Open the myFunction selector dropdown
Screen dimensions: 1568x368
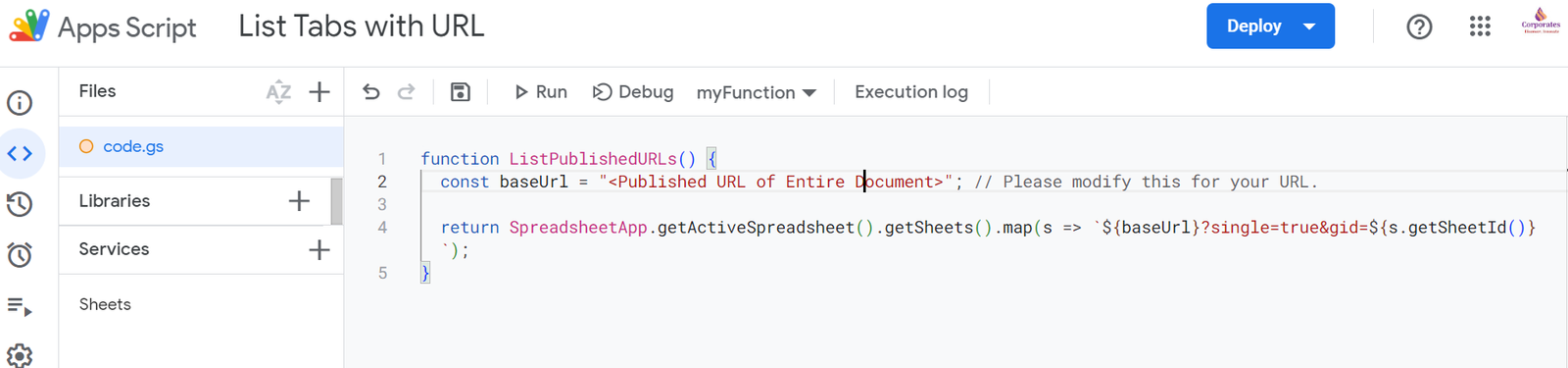coord(756,92)
